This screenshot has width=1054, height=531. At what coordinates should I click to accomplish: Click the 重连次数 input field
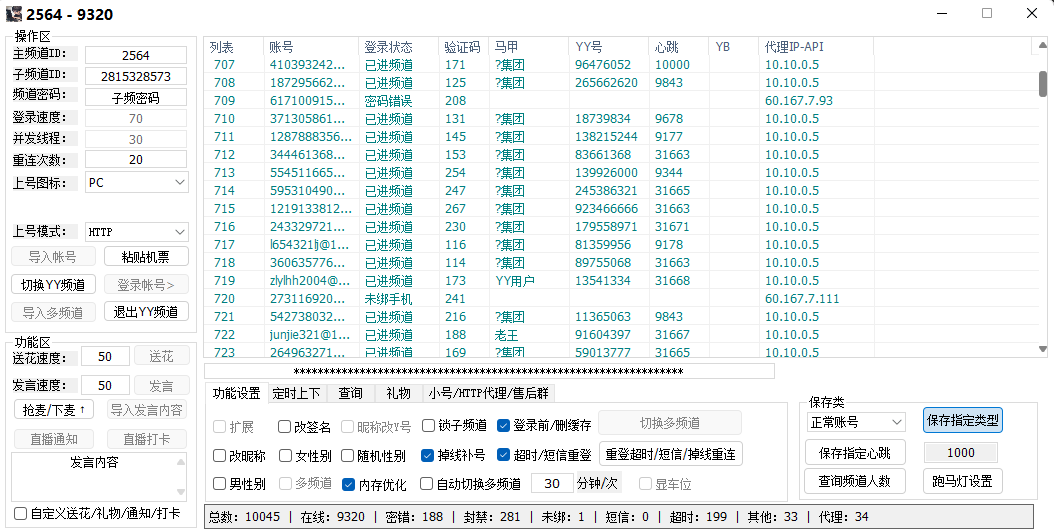136,160
